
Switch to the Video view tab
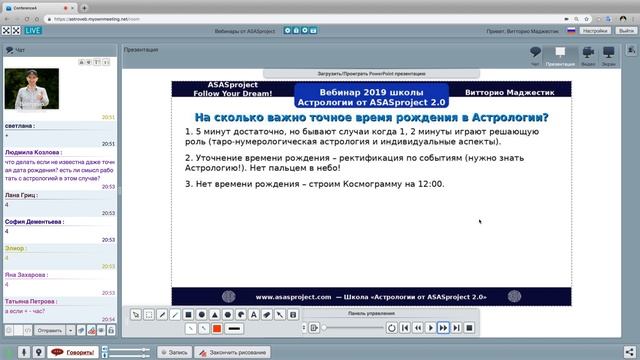pyautogui.click(x=588, y=56)
